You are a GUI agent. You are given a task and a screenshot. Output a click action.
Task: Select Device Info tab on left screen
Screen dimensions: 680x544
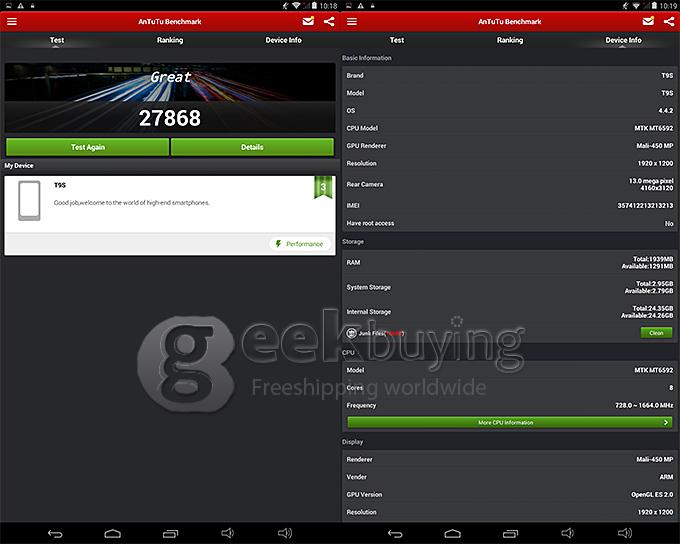click(x=284, y=40)
